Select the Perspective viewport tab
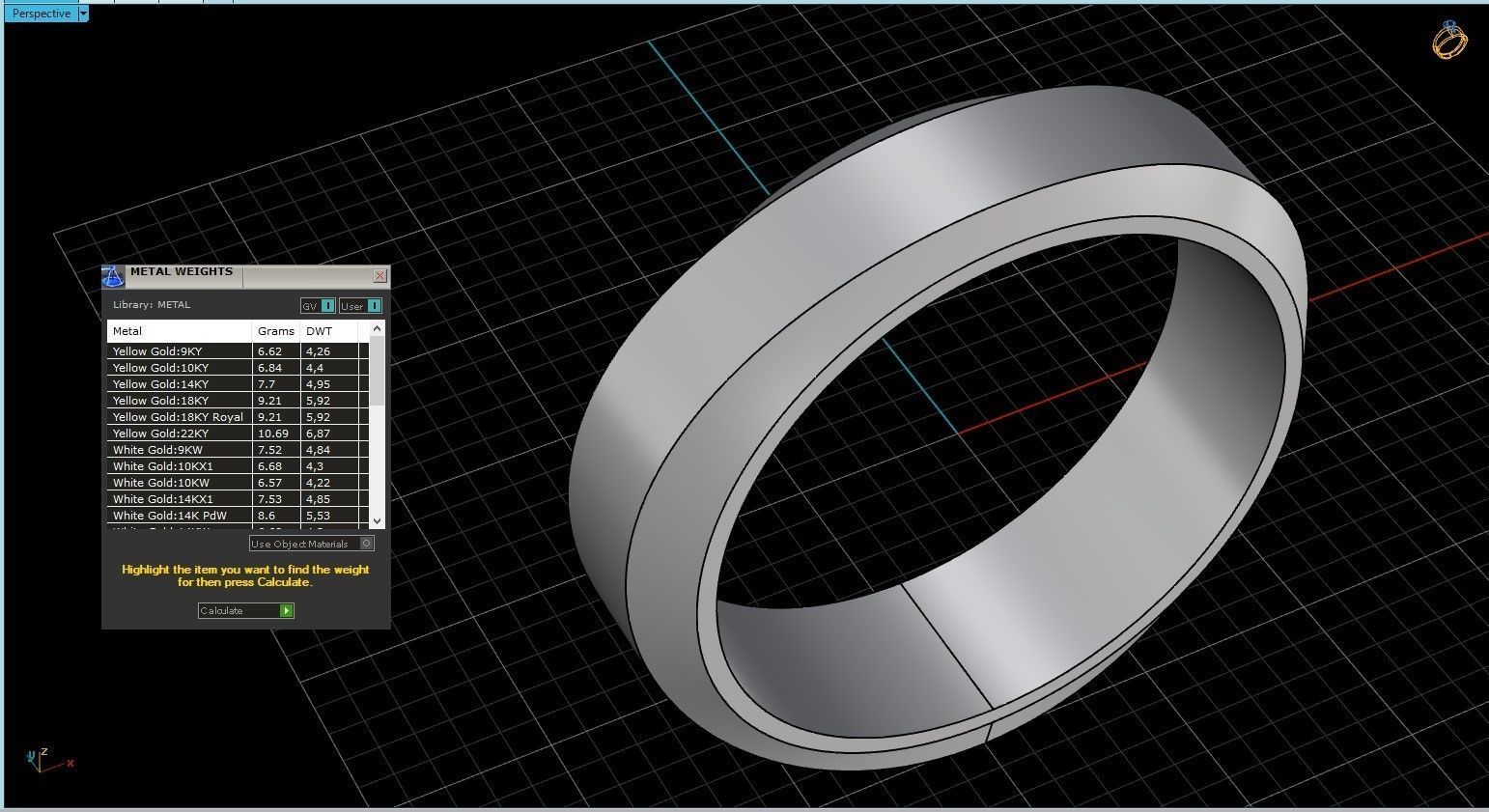Viewport: 1489px width, 812px height. (x=42, y=14)
